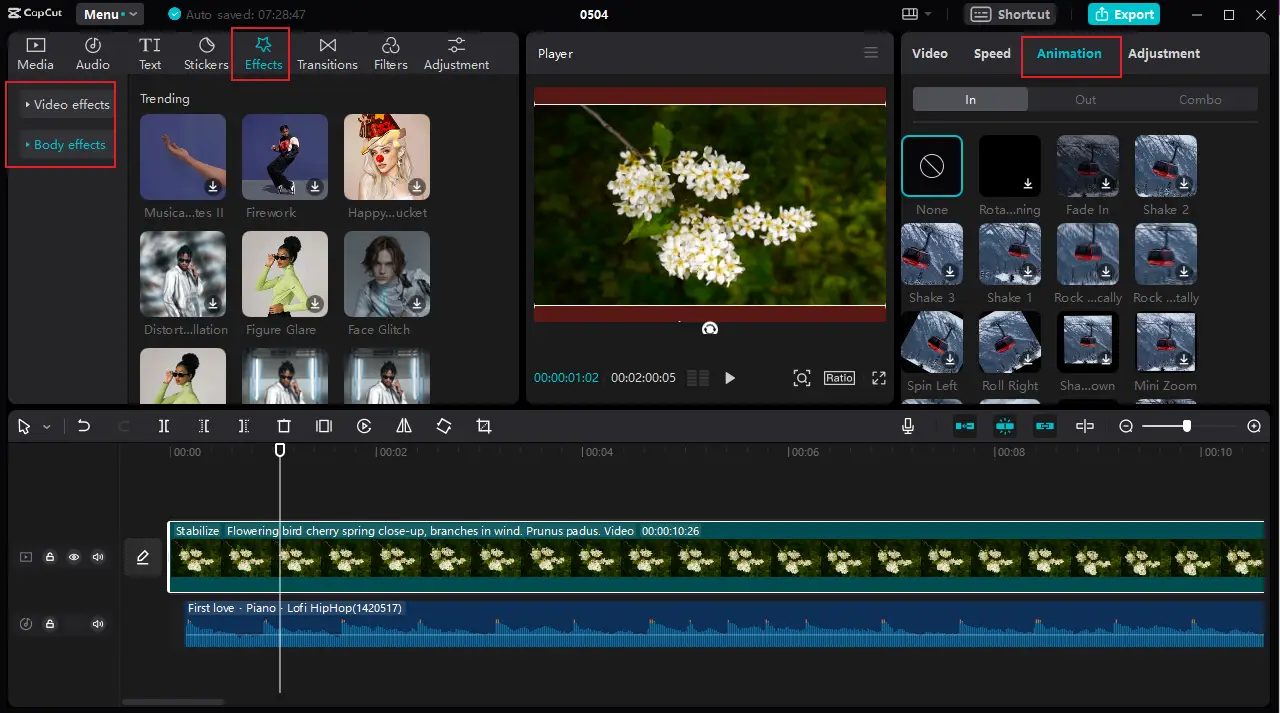
Task: Click the Mirror flip icon
Action: coord(404,426)
